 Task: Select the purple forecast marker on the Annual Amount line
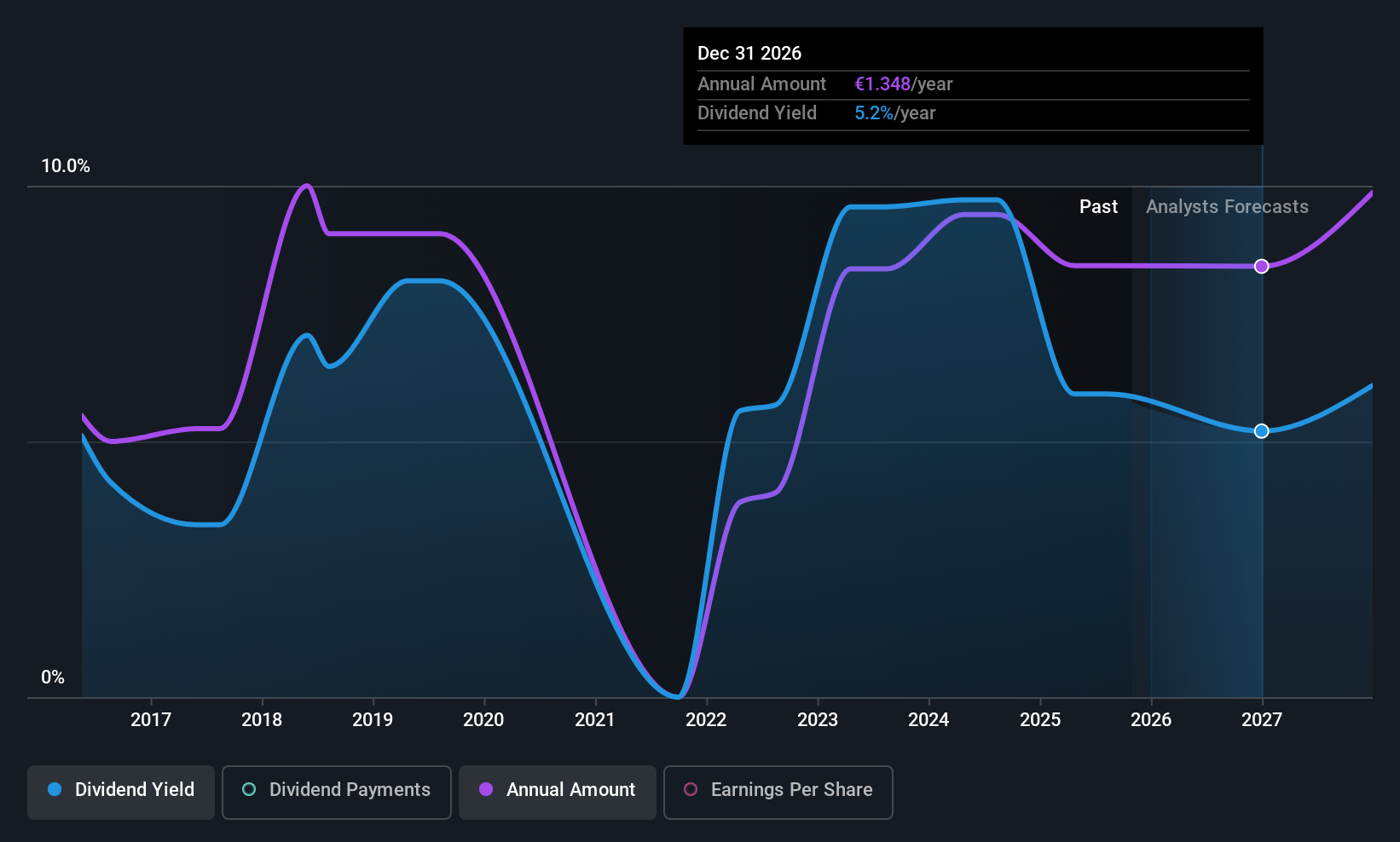tap(1262, 266)
